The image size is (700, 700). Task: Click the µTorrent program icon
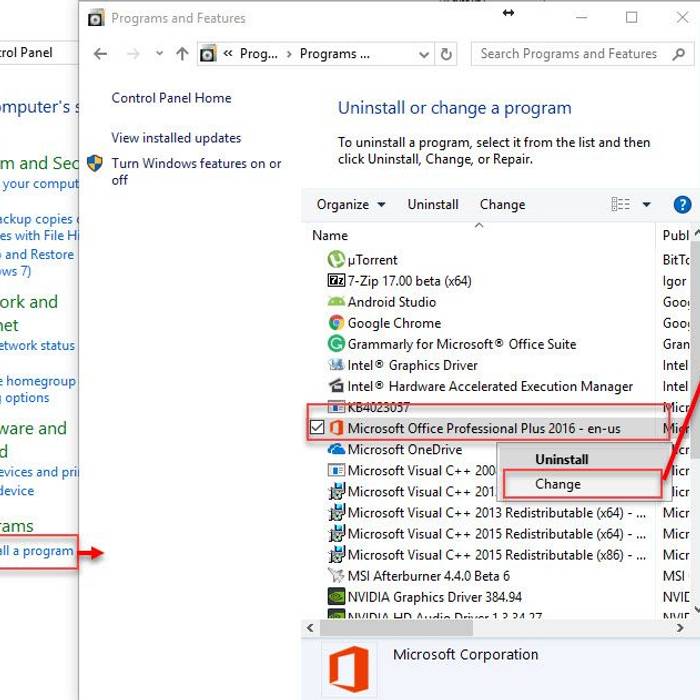click(x=336, y=260)
